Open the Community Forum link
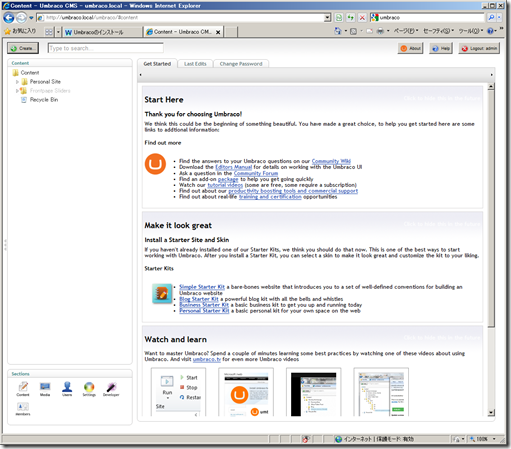 tap(256, 173)
